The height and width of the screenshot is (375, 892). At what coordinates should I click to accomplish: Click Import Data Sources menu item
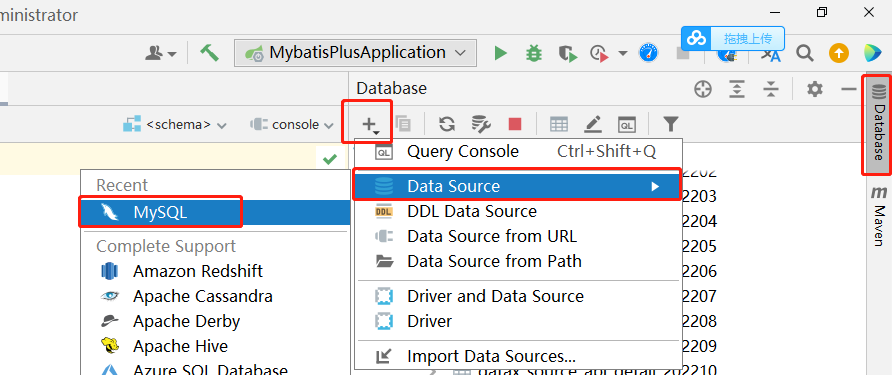tap(518, 356)
